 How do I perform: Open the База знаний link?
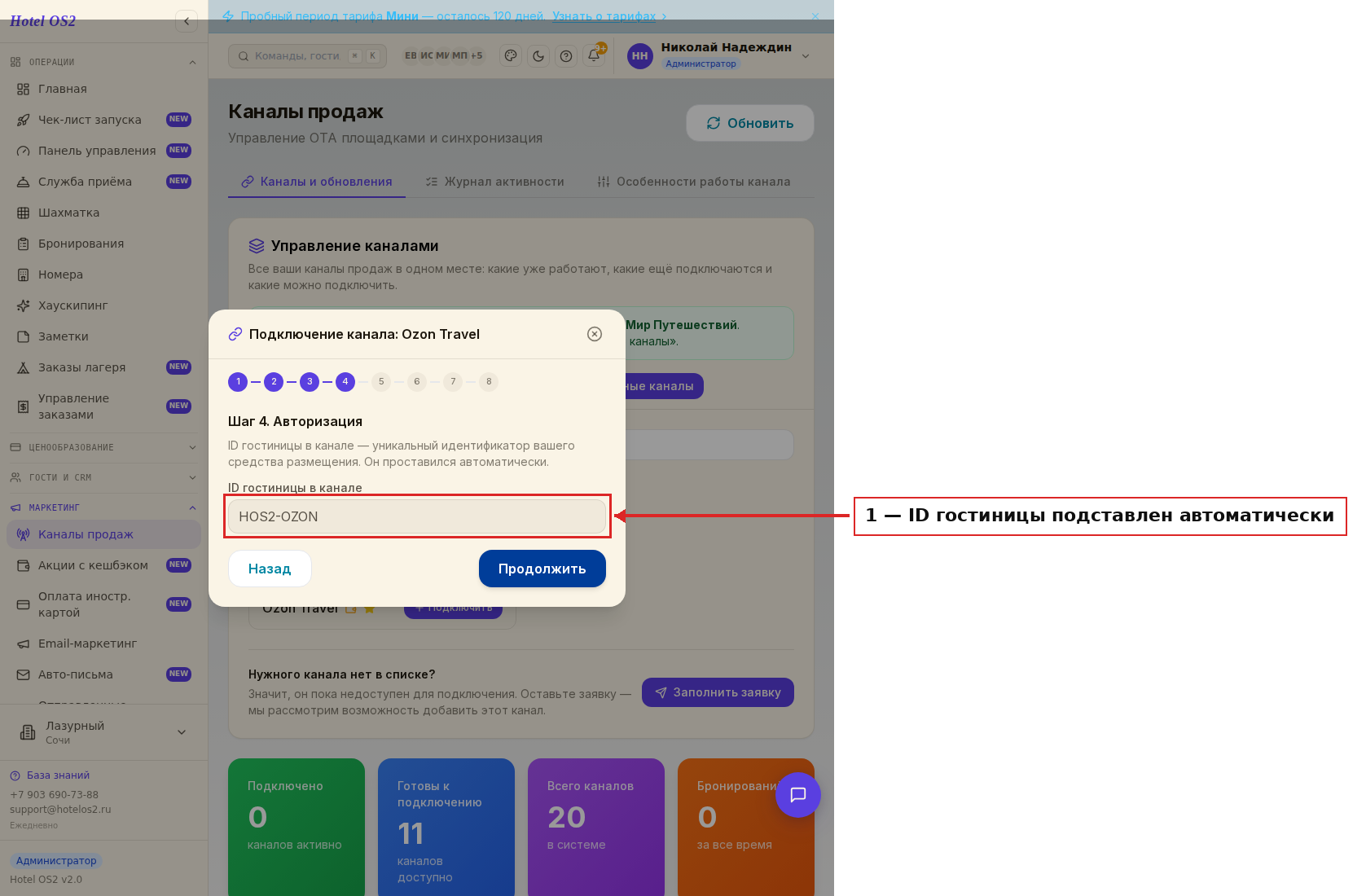[x=58, y=775]
